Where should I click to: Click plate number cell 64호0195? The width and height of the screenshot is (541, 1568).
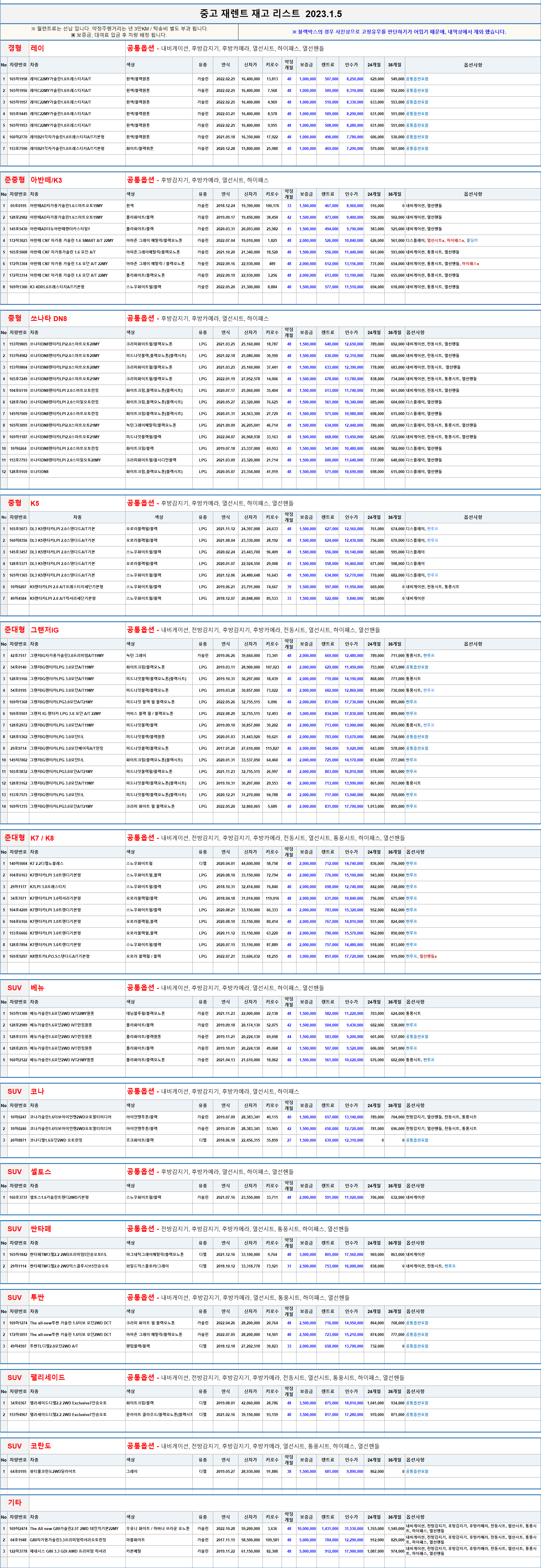pos(18,1471)
